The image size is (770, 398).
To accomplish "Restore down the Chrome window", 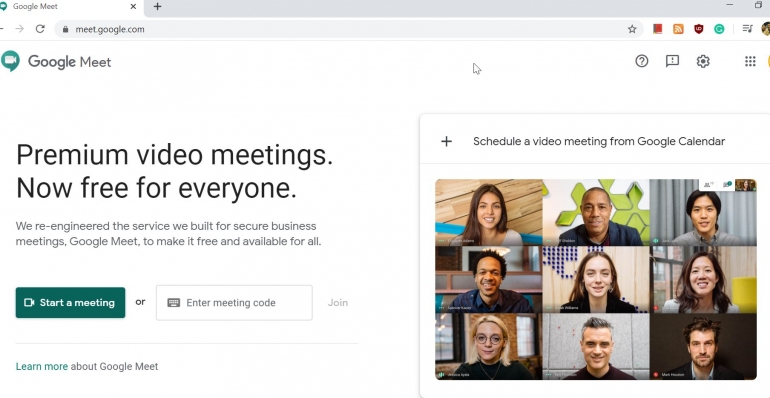I will (759, 5).
